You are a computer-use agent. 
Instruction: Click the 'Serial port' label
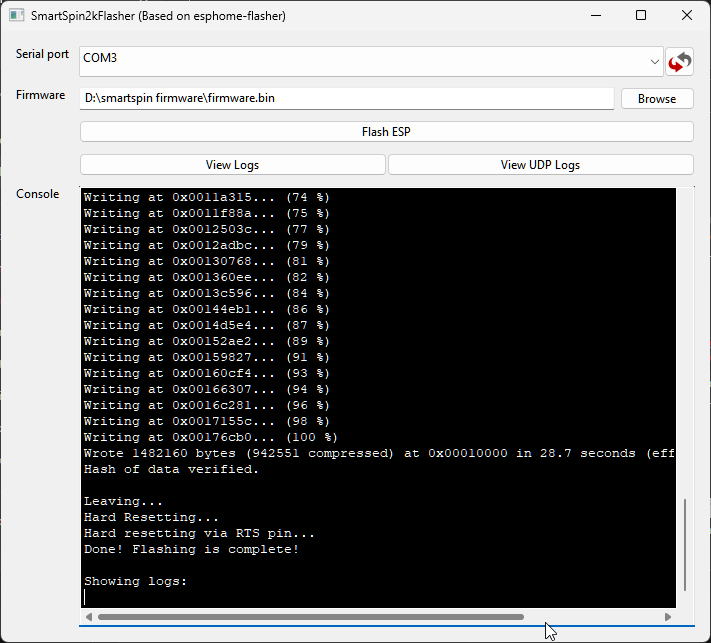[42, 54]
